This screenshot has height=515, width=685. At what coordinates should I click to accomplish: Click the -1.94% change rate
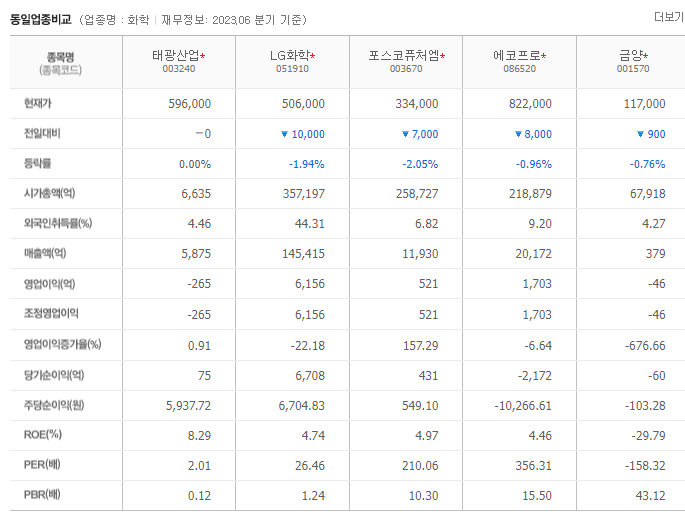tap(307, 164)
